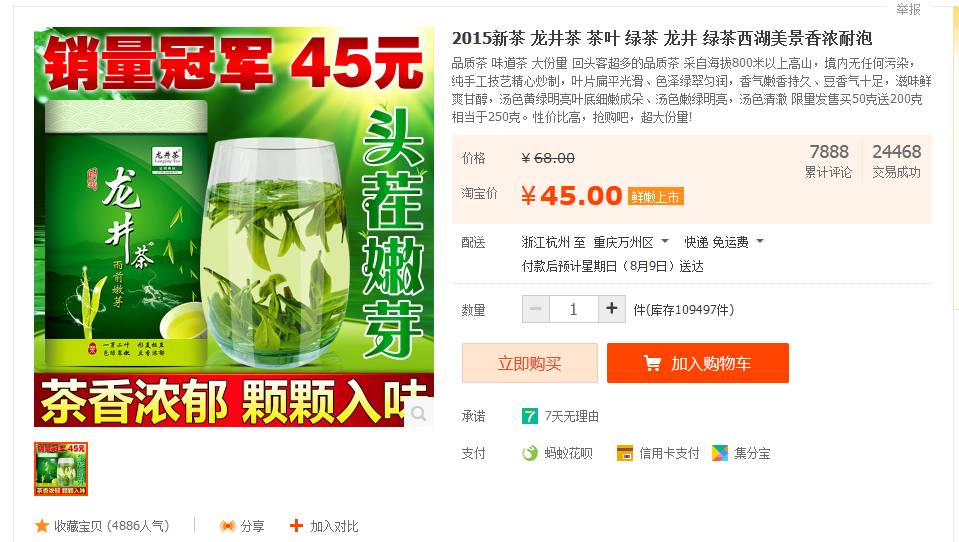Click the 举报 report link
The image size is (959, 542).
pos(908,9)
